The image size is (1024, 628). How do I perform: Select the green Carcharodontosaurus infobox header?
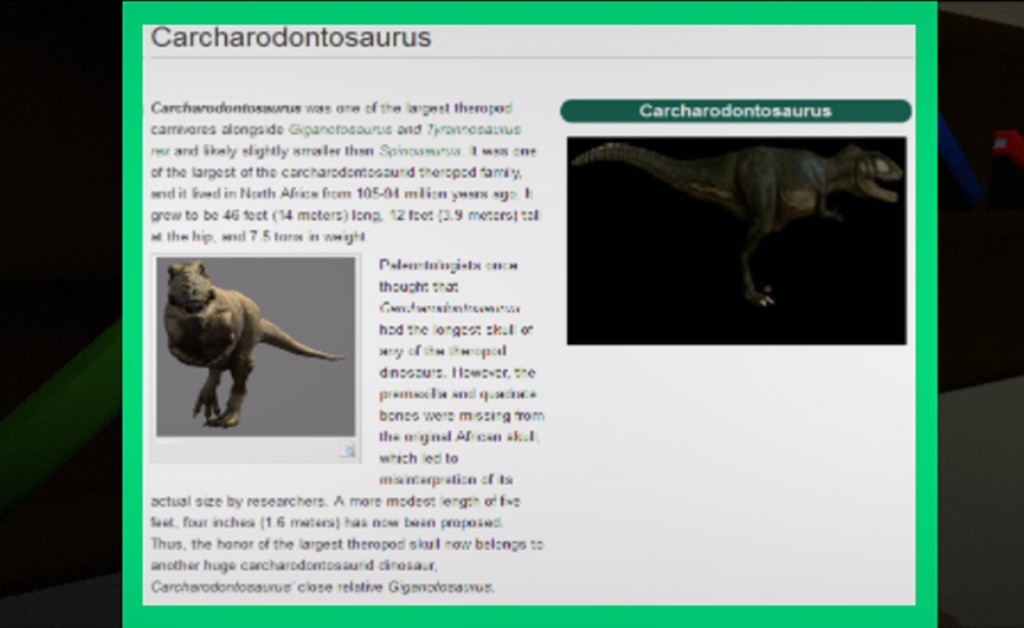click(735, 111)
